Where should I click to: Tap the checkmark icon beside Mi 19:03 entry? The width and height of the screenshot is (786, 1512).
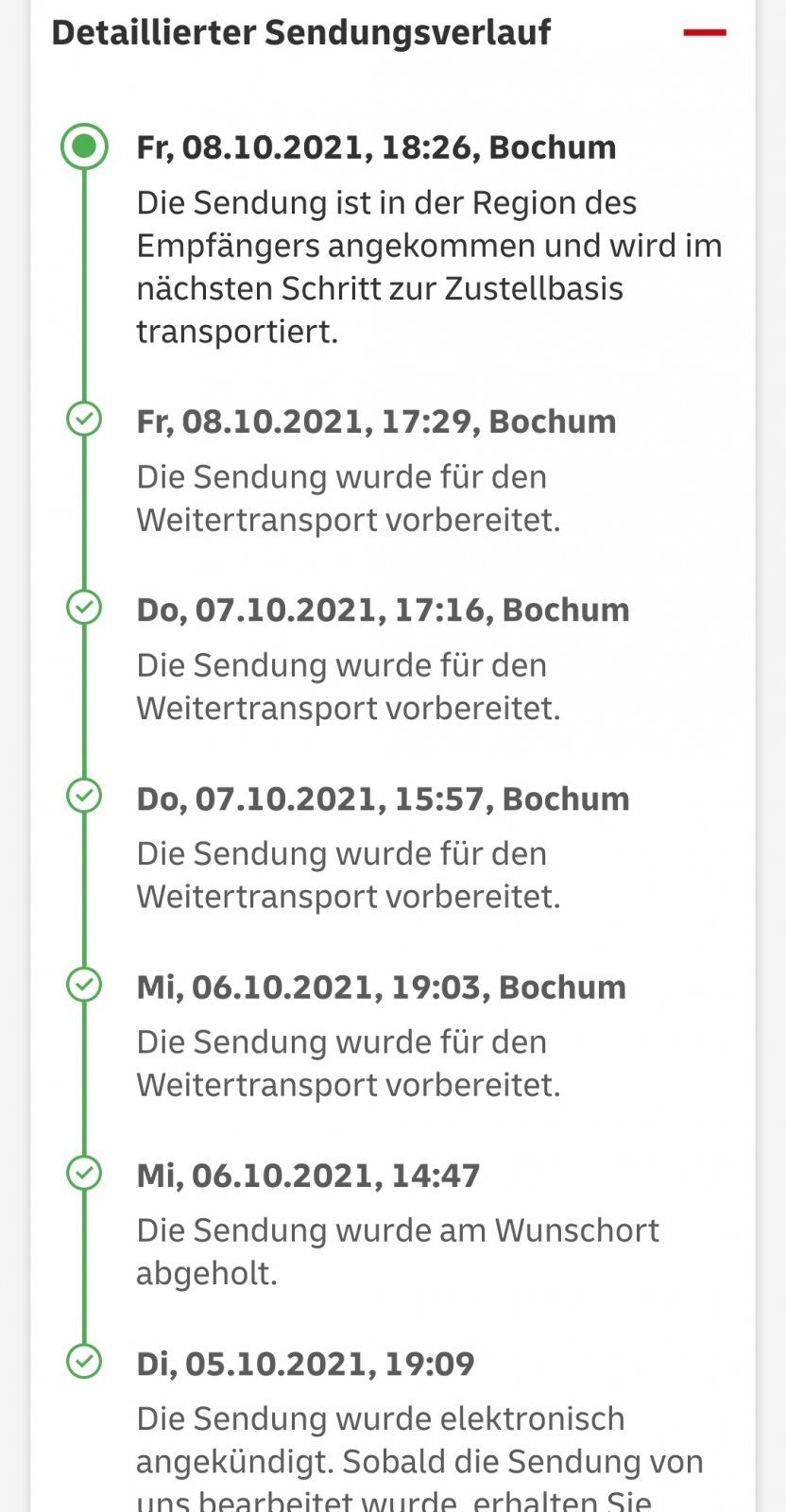[x=84, y=984]
